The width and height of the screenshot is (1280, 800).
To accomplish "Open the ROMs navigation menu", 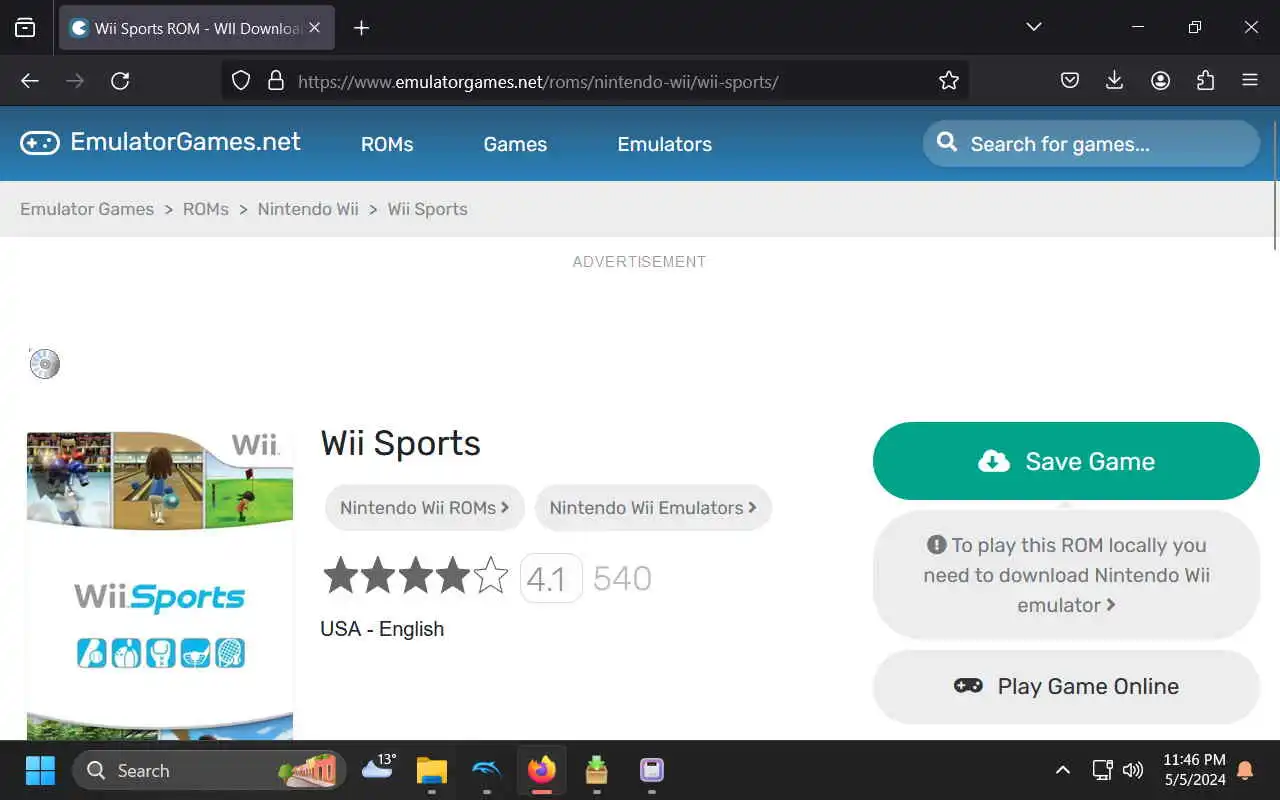I will (x=387, y=144).
